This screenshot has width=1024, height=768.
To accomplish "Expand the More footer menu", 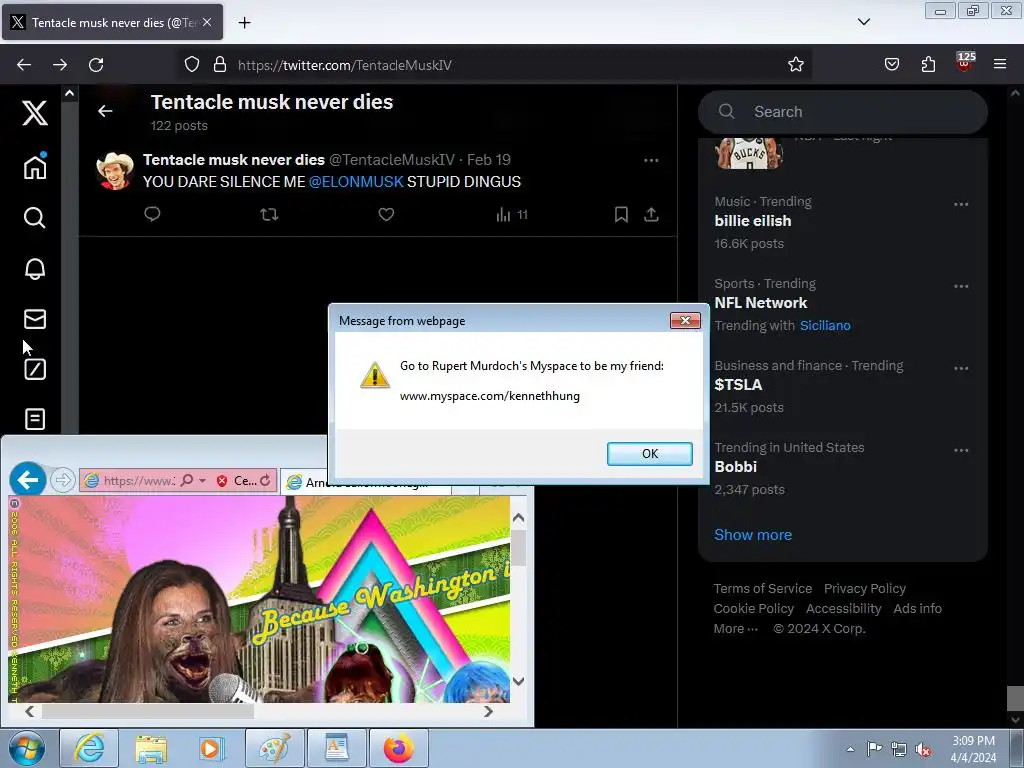I will click(736, 628).
